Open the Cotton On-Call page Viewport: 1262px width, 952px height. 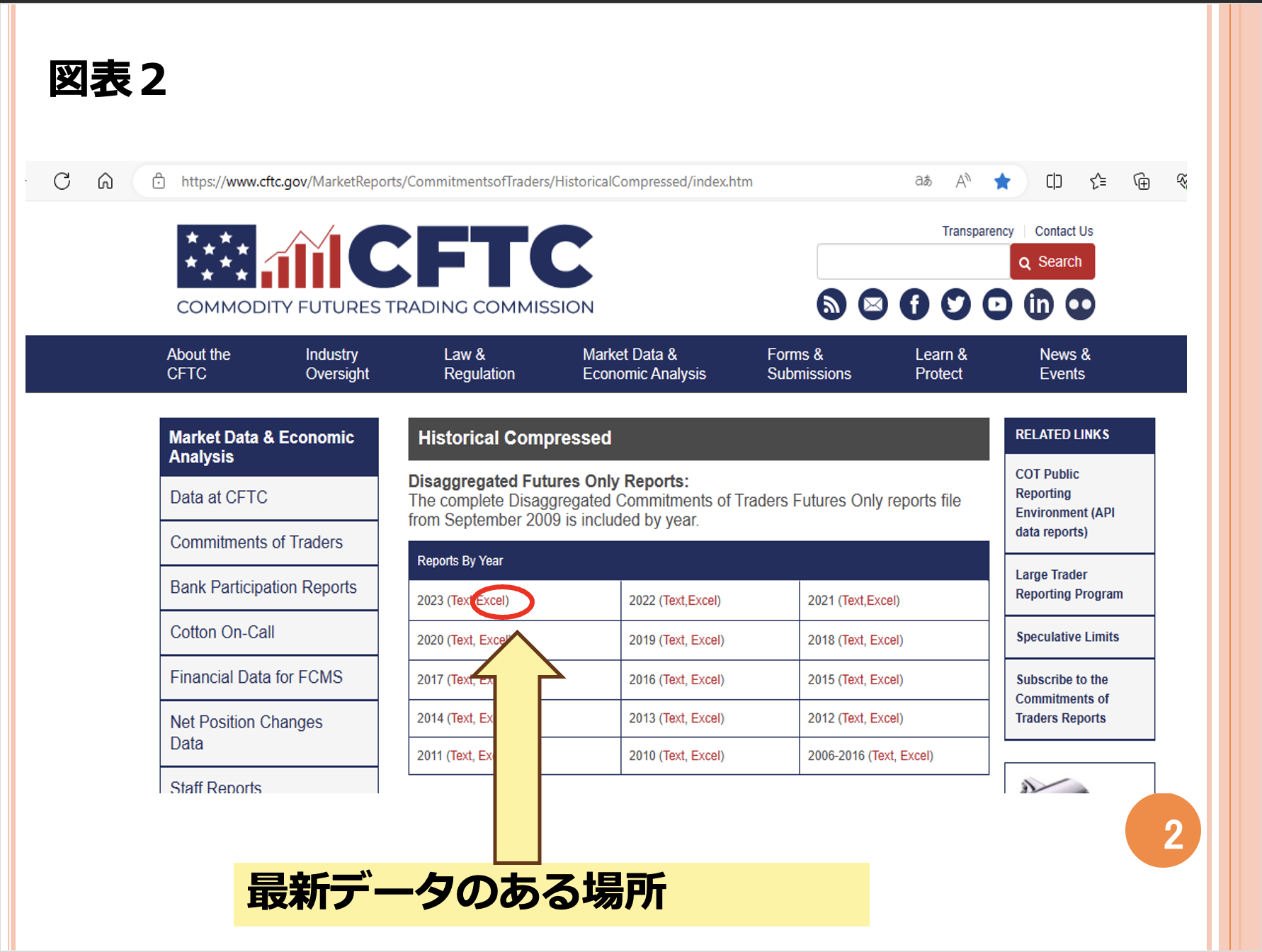click(269, 633)
